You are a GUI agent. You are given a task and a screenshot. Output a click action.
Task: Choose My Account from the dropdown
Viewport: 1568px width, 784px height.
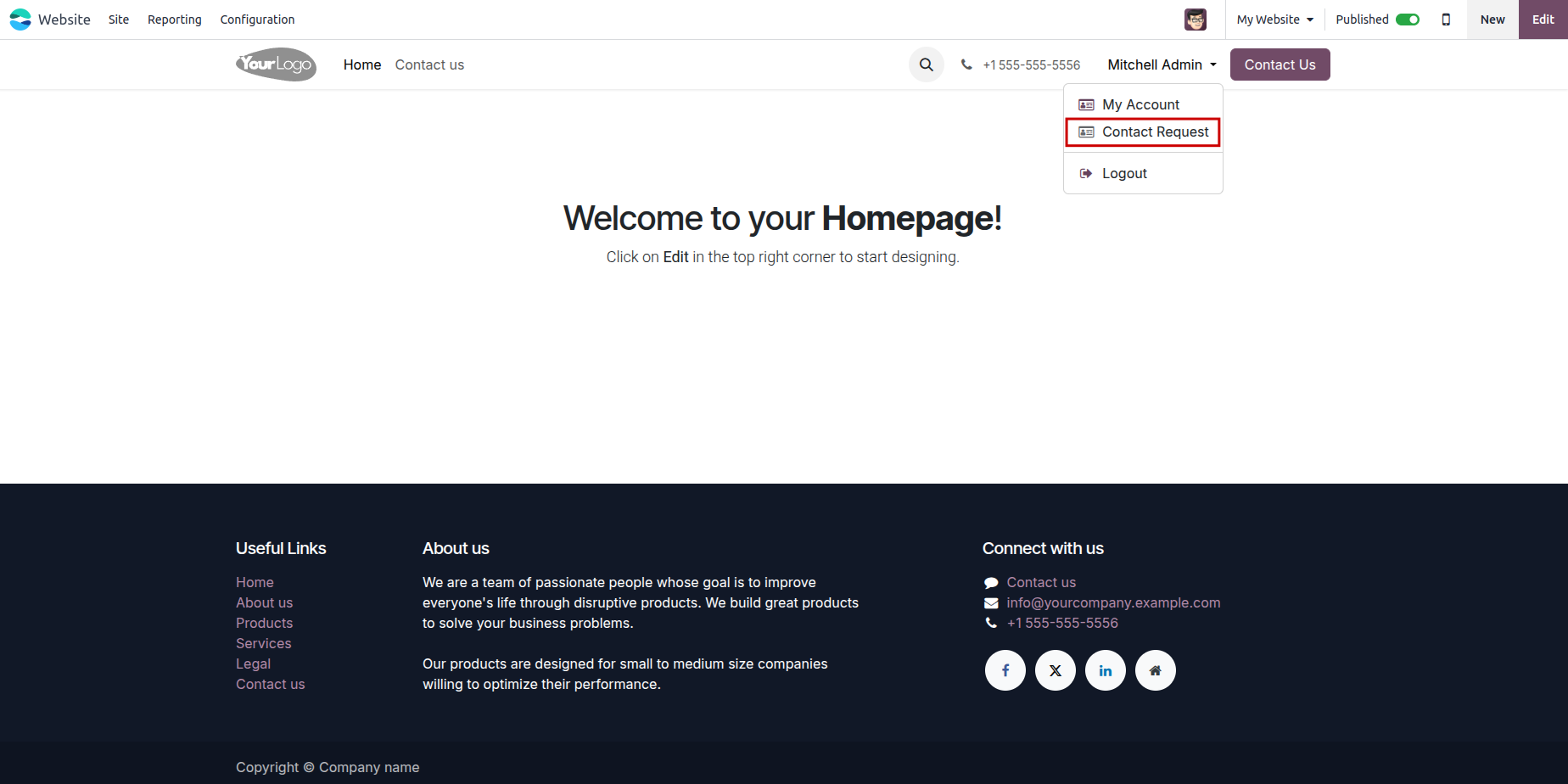click(1143, 104)
